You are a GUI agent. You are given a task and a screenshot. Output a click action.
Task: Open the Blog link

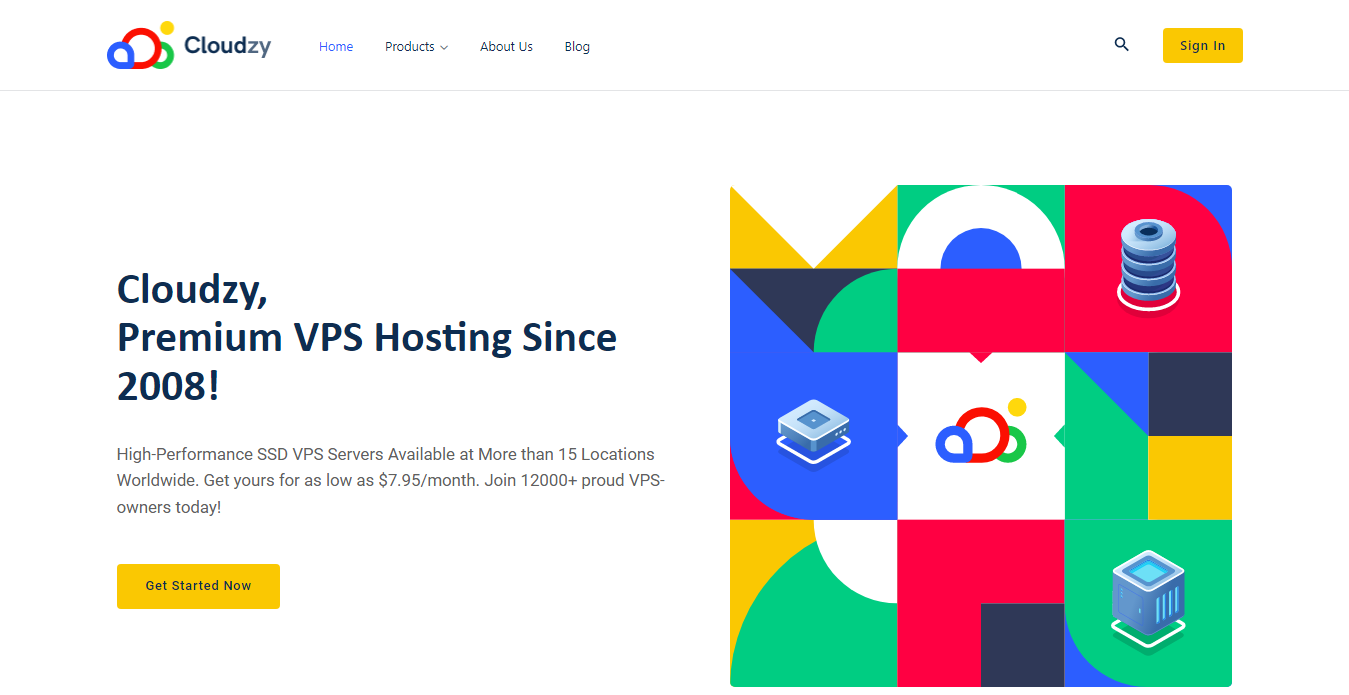(577, 46)
